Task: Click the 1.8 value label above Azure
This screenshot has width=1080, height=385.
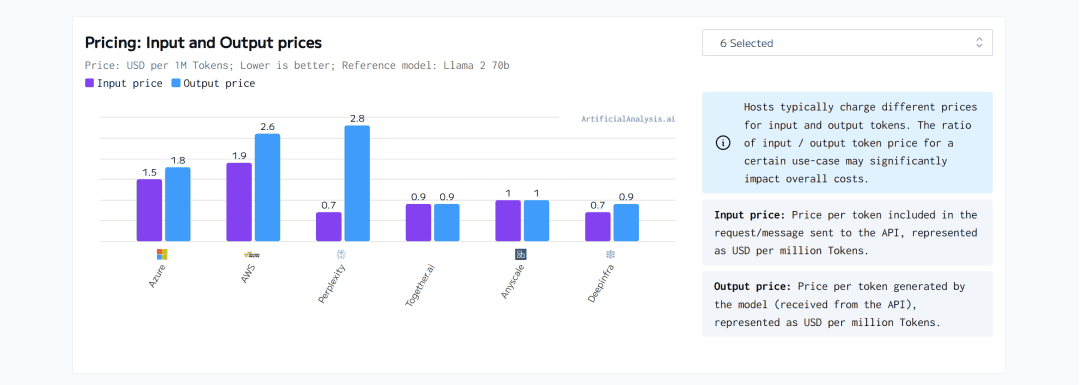Action: [x=178, y=160]
